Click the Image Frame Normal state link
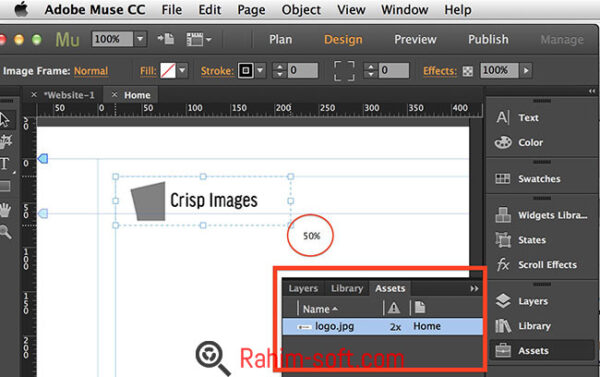Screen dimensions: 600x377 pyautogui.click(x=91, y=71)
